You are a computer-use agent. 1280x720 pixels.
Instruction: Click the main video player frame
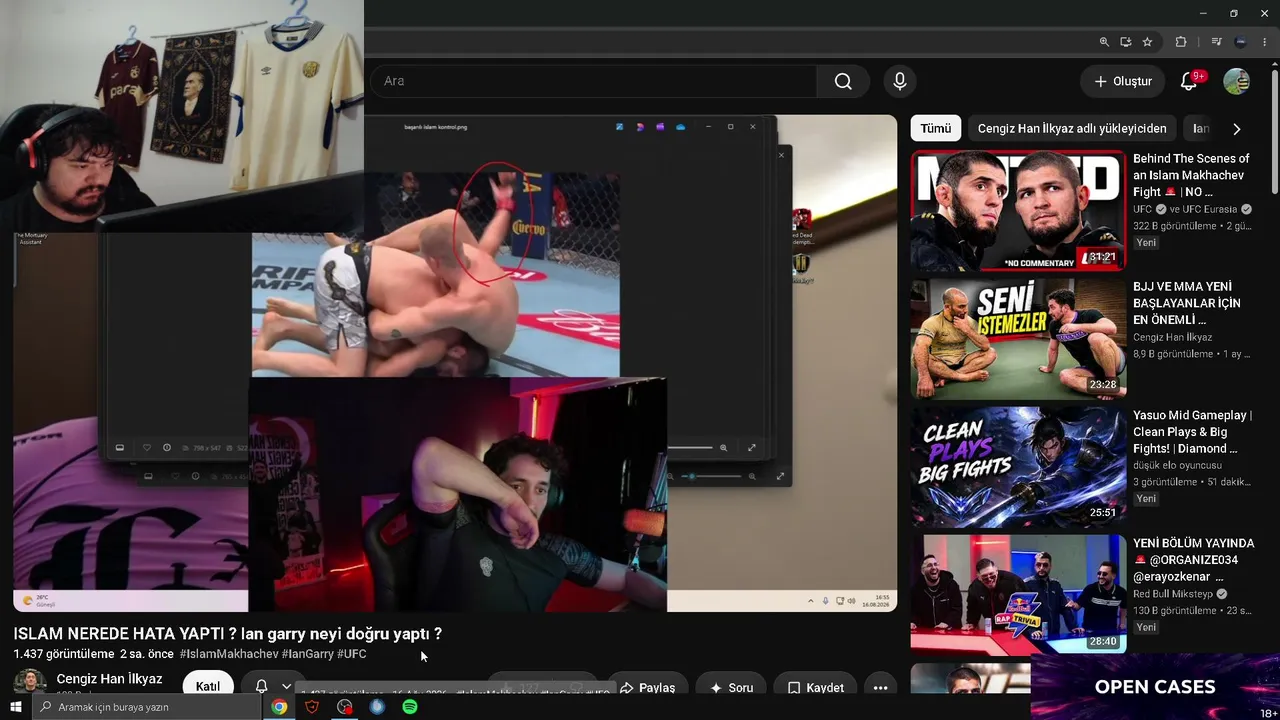point(455,363)
